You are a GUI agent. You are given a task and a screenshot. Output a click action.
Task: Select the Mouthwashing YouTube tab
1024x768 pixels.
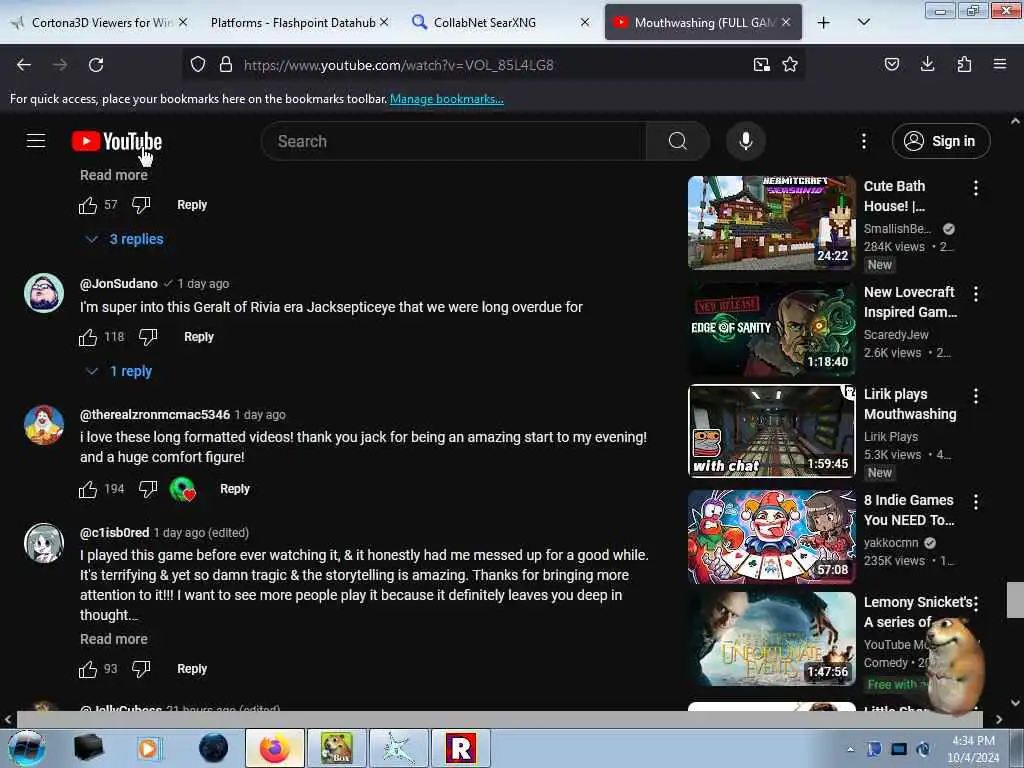click(703, 23)
